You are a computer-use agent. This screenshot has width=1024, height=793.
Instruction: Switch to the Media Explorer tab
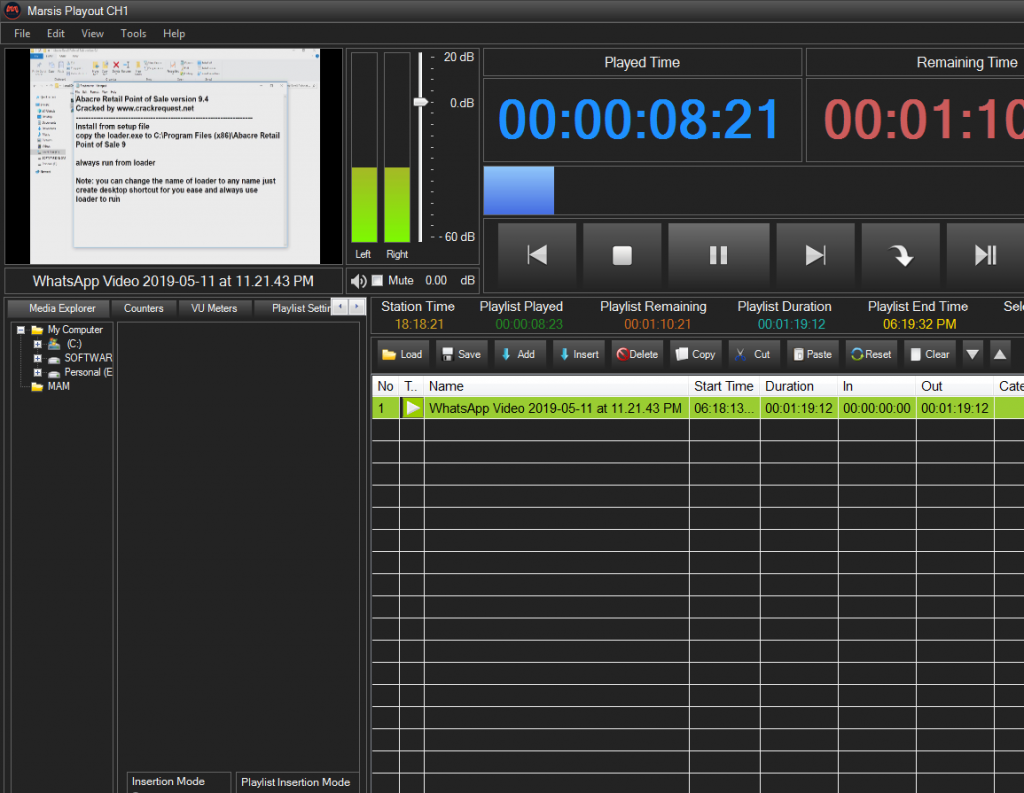62,308
